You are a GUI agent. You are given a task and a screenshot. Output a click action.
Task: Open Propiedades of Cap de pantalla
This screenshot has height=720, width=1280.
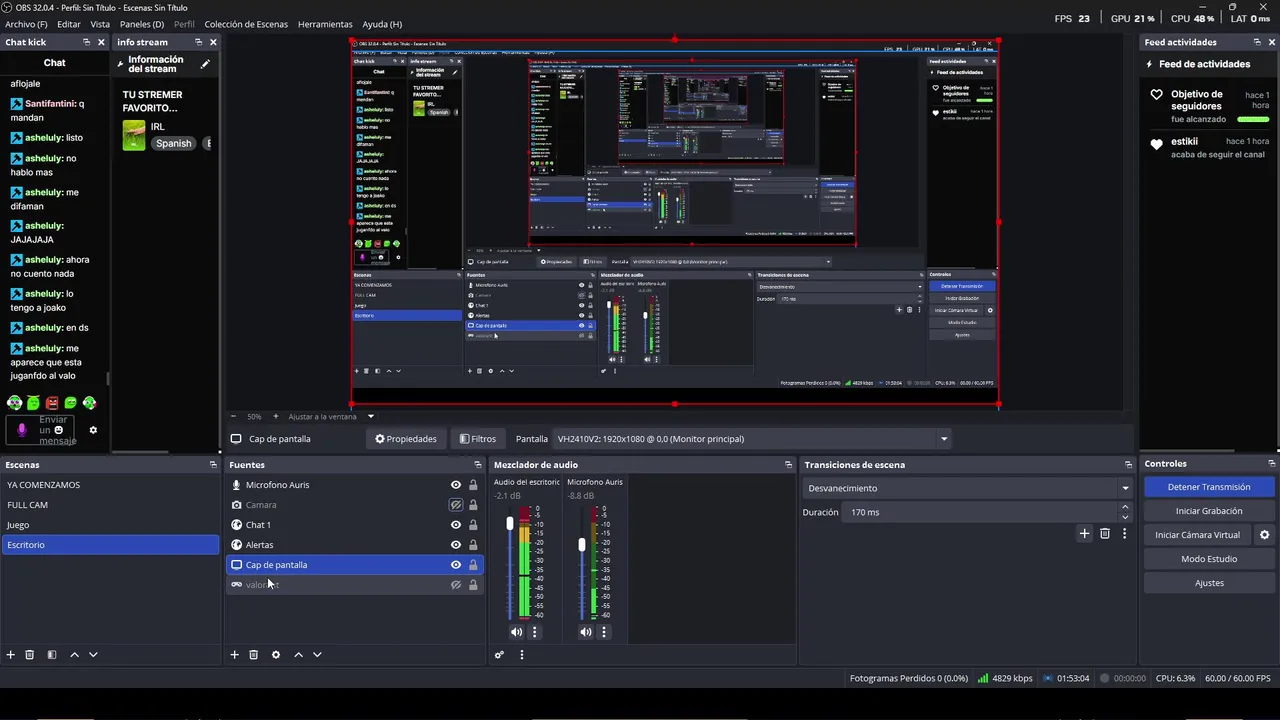pos(406,439)
